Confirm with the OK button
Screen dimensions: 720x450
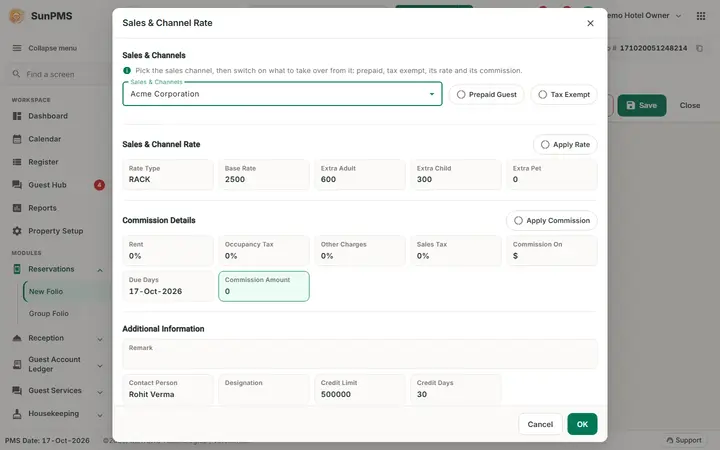[582, 424]
